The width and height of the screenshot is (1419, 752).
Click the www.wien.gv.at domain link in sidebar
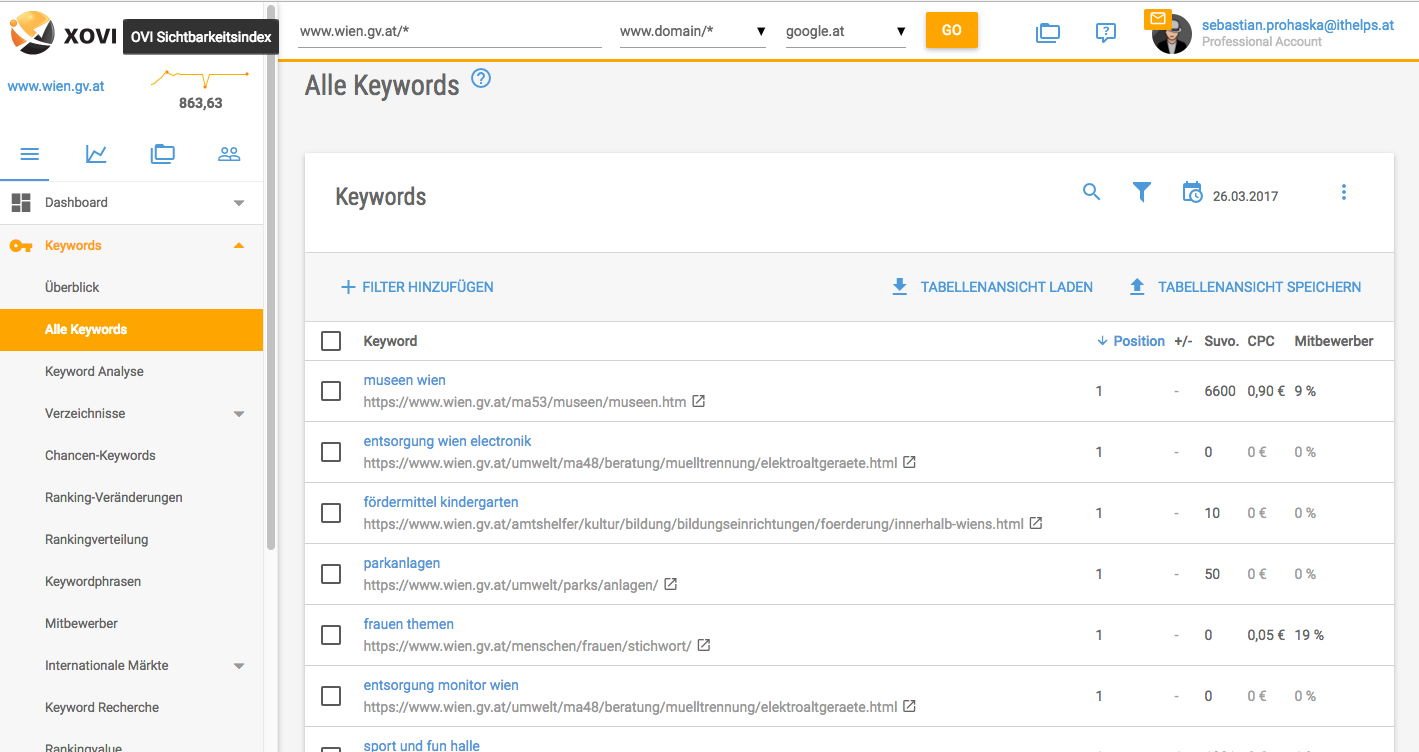point(56,86)
